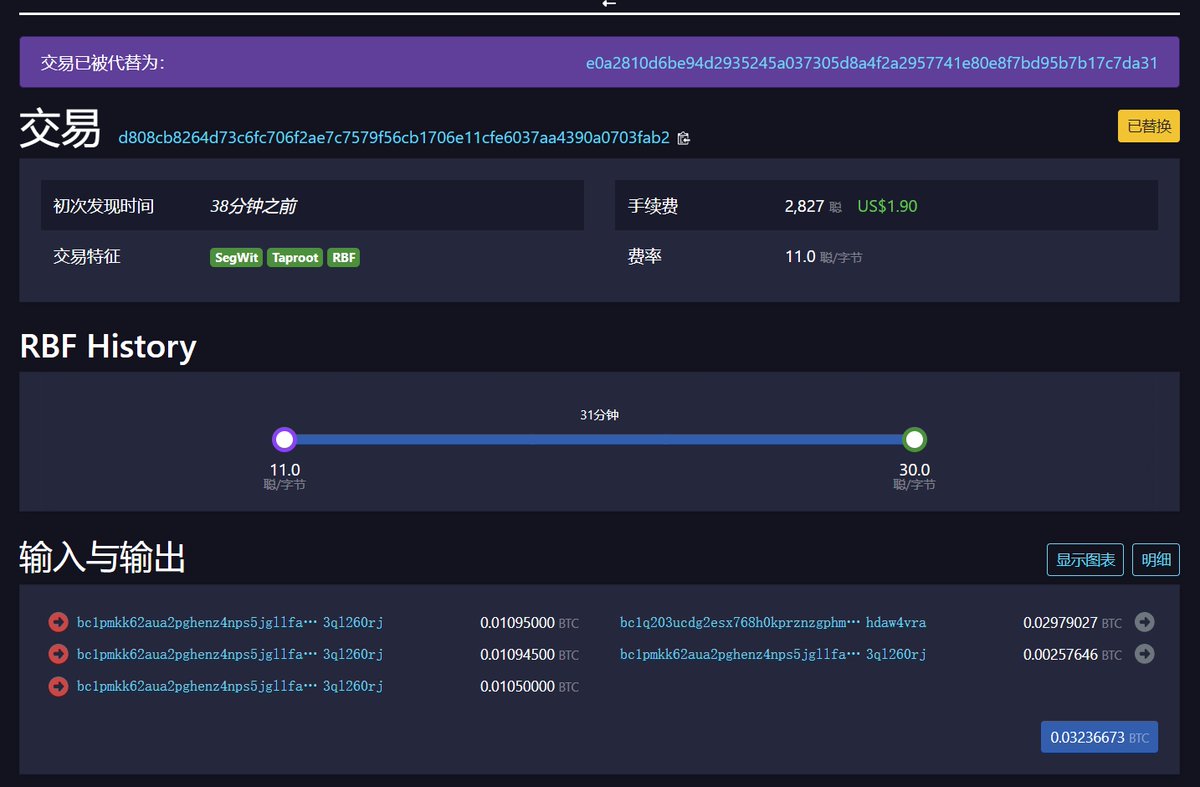Click red arrow of 0.01095000 BTC input

click(x=58, y=622)
